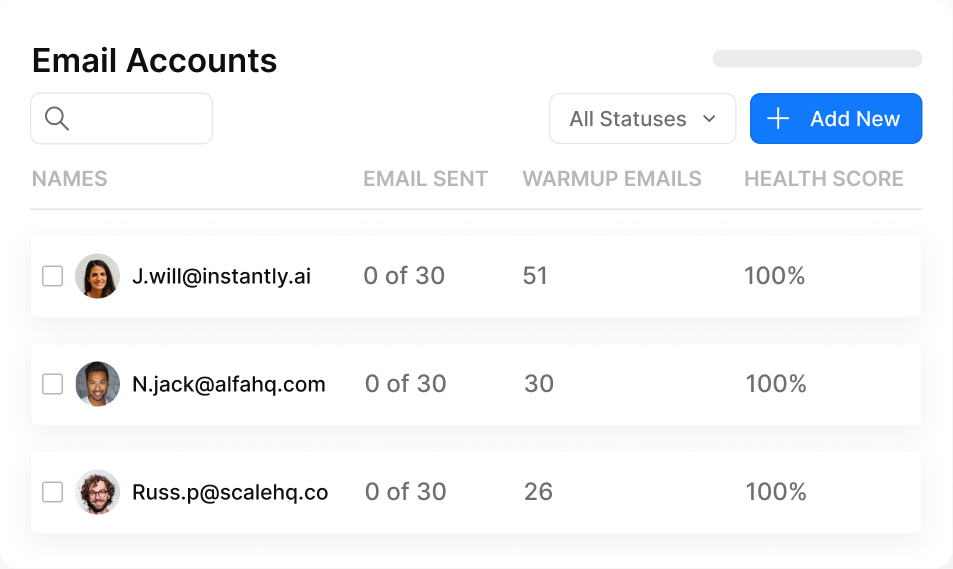The image size is (953, 569).
Task: Click N.jack@alfahq.com profile avatar
Action: click(x=97, y=384)
